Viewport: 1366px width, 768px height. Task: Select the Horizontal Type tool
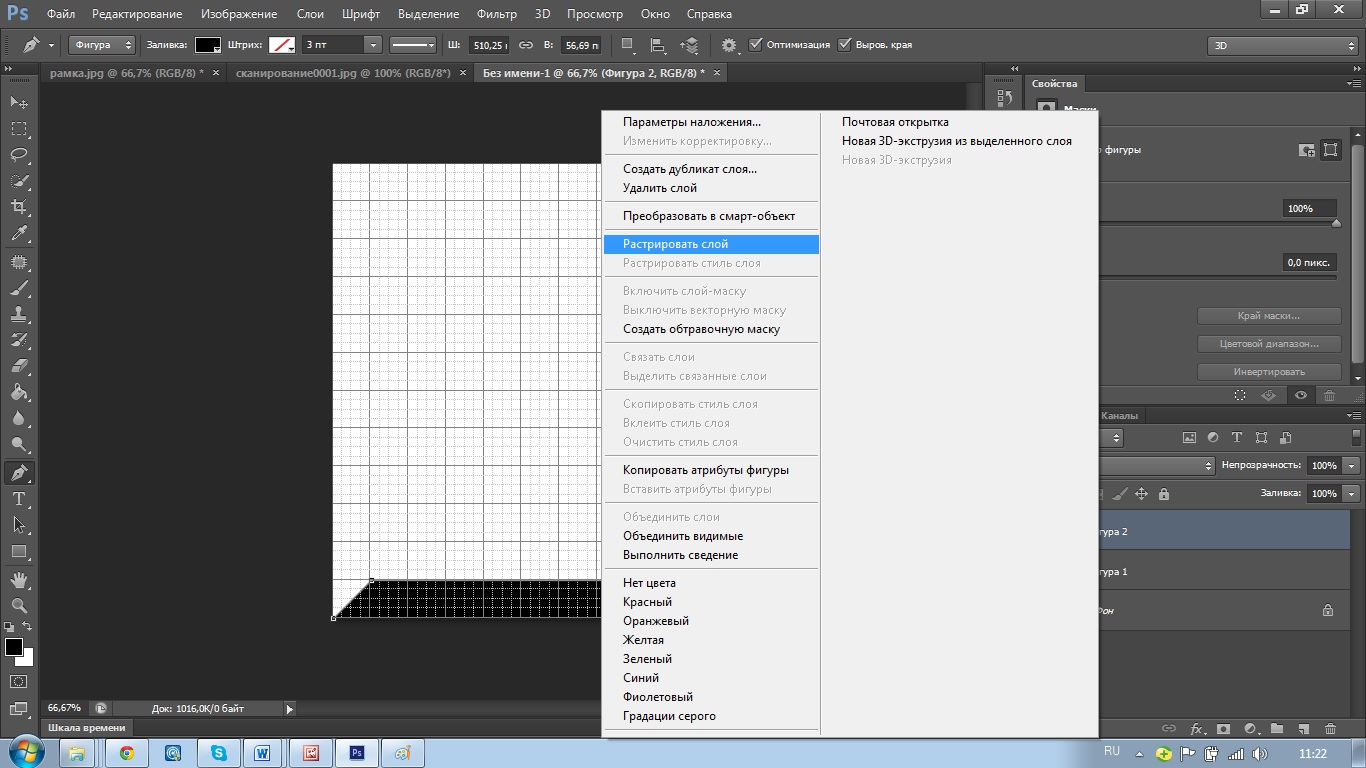click(19, 499)
